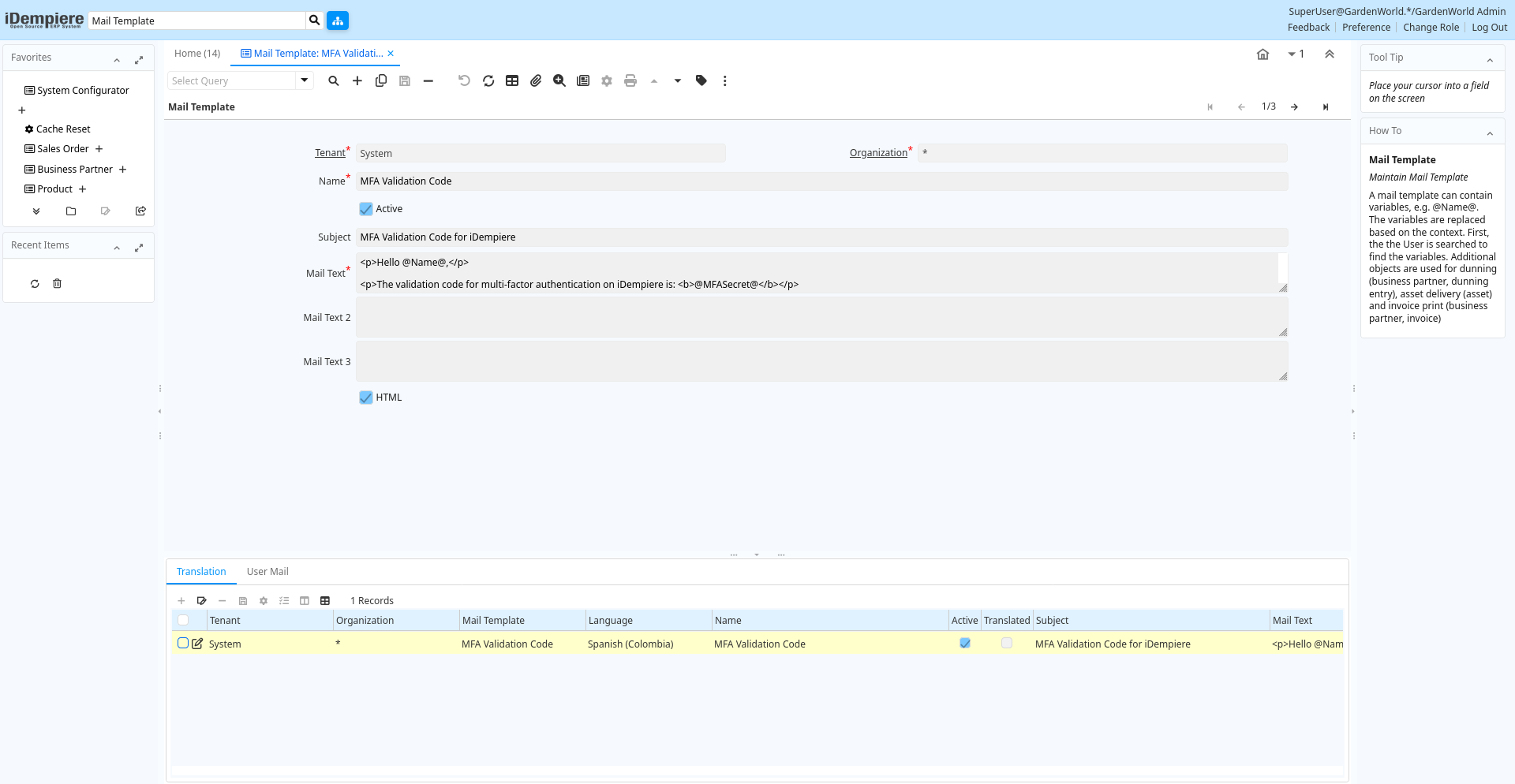Click the print icon
The image size is (1515, 784).
(x=630, y=80)
